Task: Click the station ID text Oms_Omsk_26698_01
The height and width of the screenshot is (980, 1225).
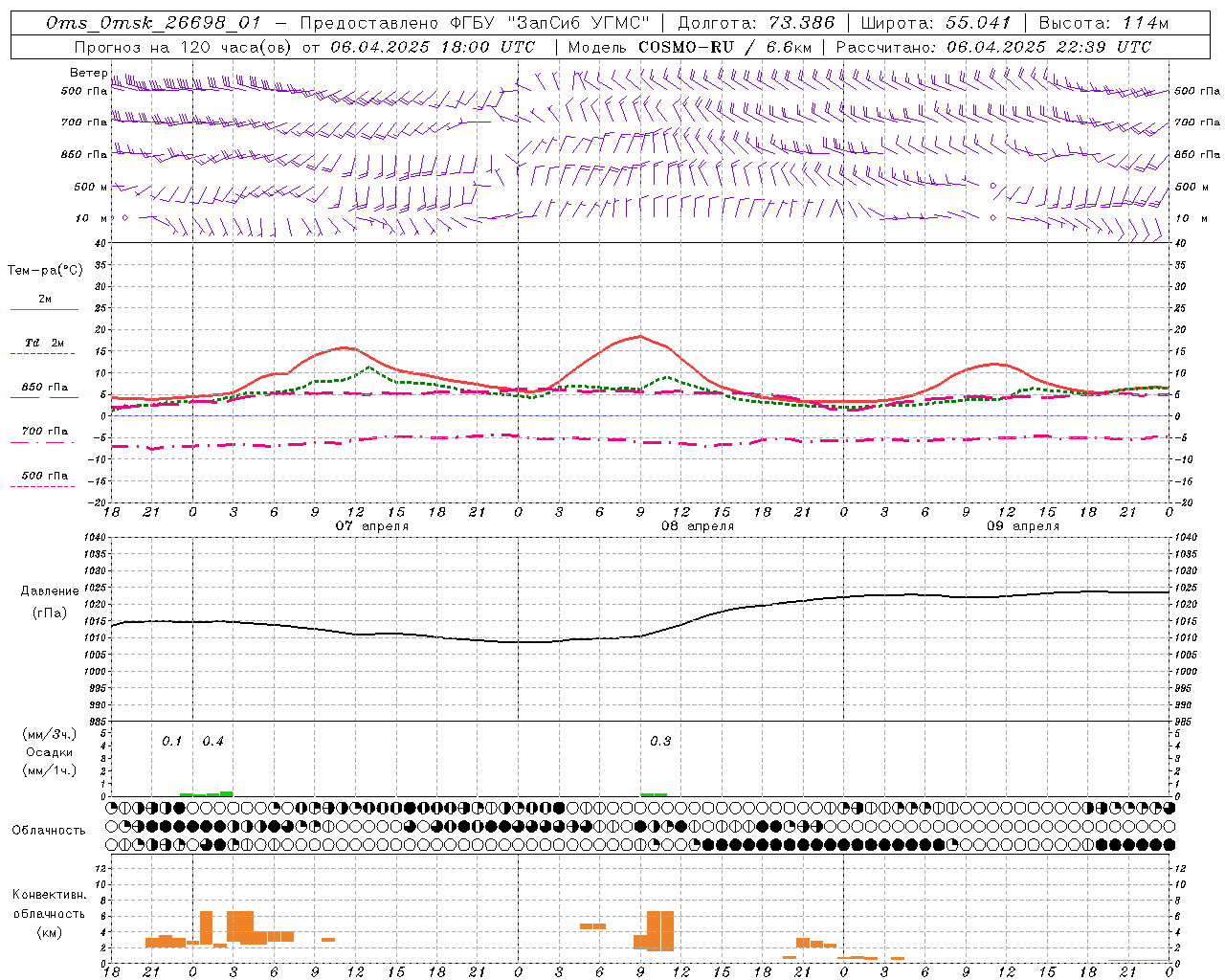Action: point(153,23)
